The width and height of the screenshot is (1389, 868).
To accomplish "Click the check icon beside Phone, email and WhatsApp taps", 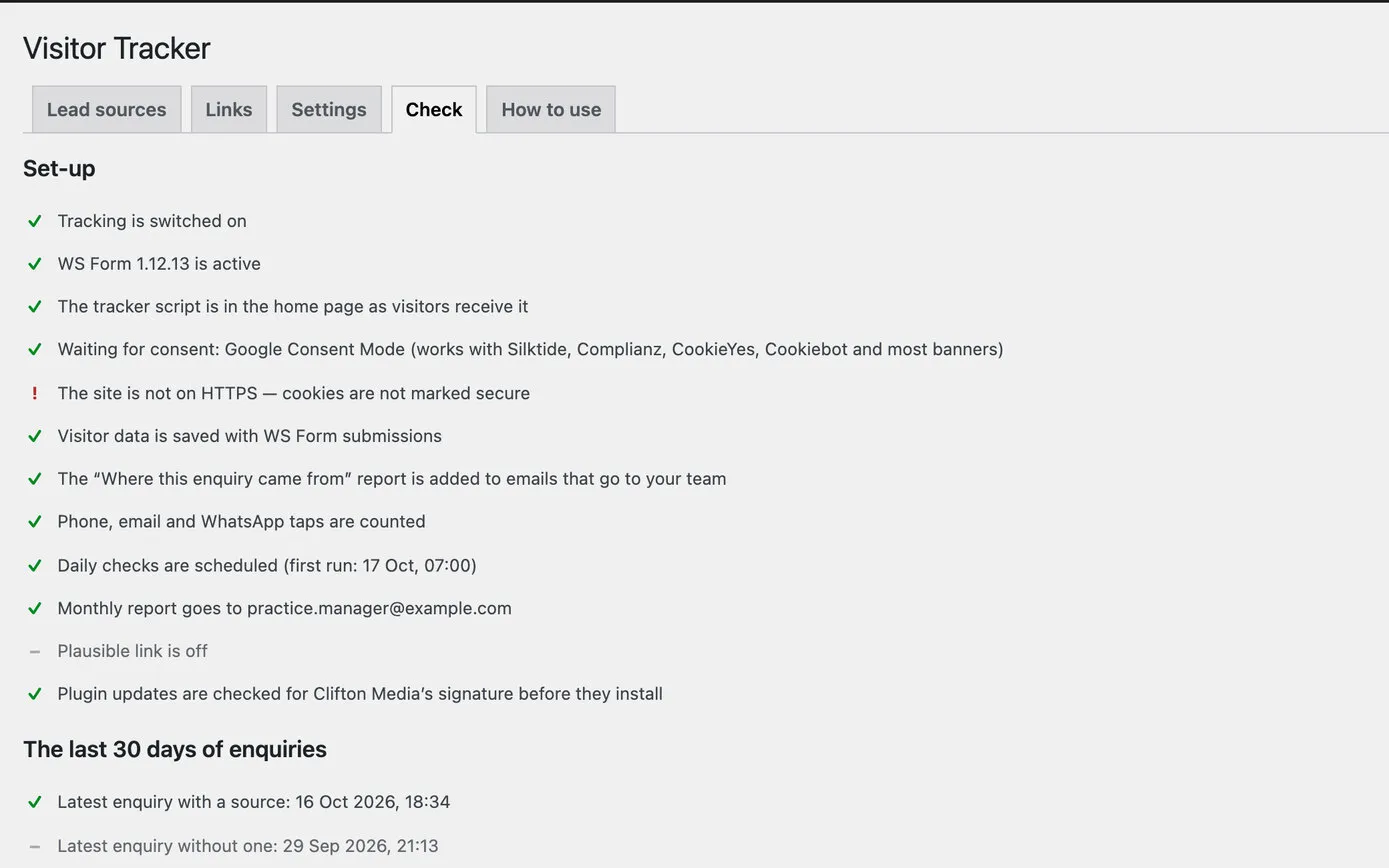I will click(x=35, y=522).
